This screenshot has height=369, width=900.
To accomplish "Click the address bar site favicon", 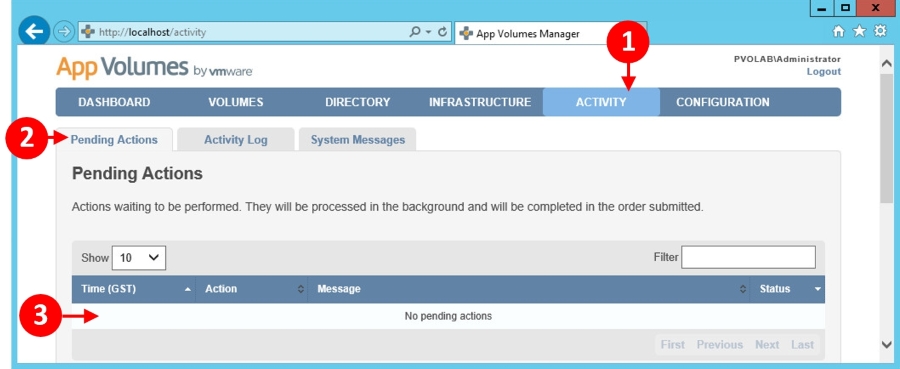I will pyautogui.click(x=88, y=32).
